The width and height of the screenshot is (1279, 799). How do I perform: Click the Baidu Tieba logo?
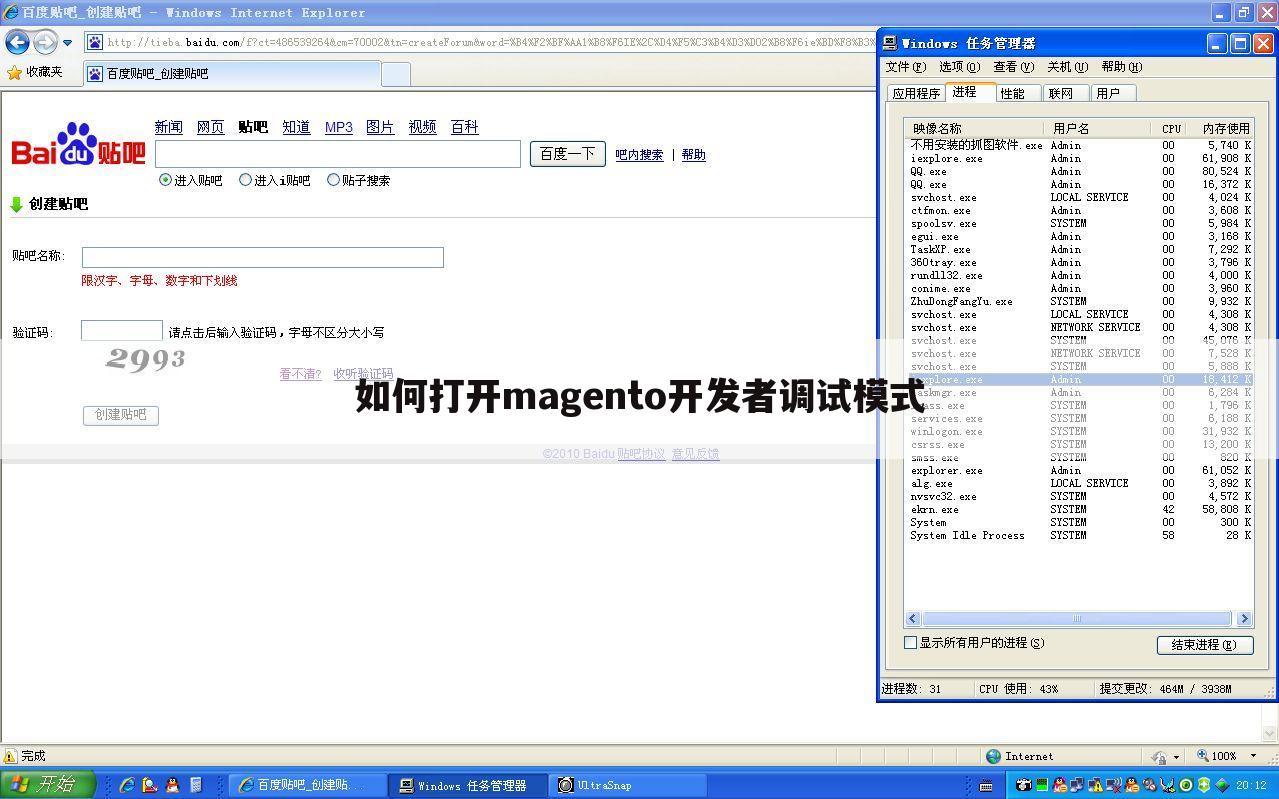[x=78, y=146]
